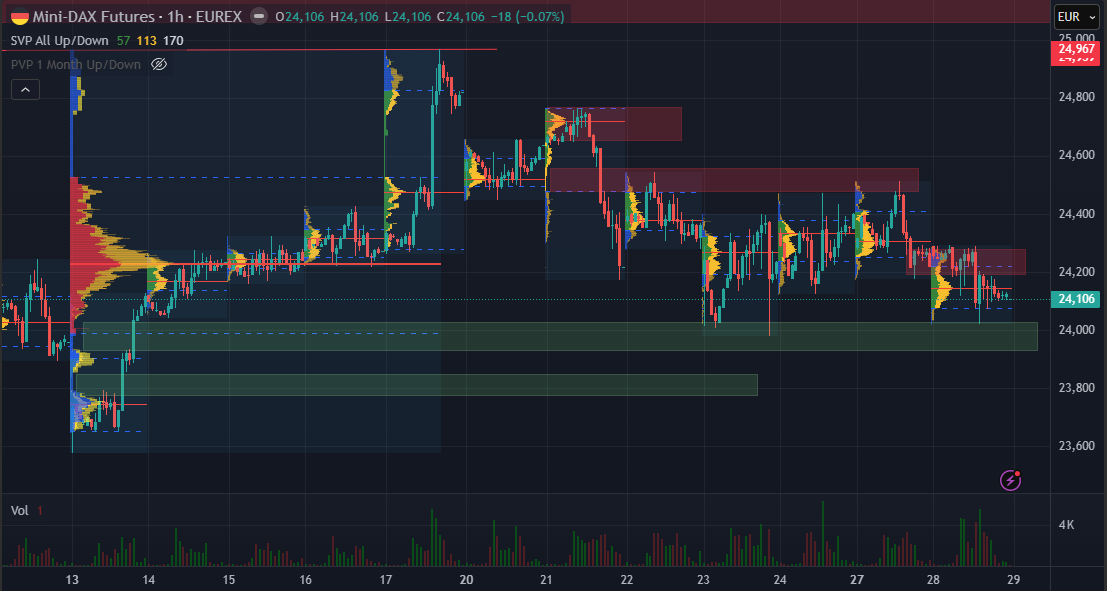Click the close value C24,106

tap(461, 16)
